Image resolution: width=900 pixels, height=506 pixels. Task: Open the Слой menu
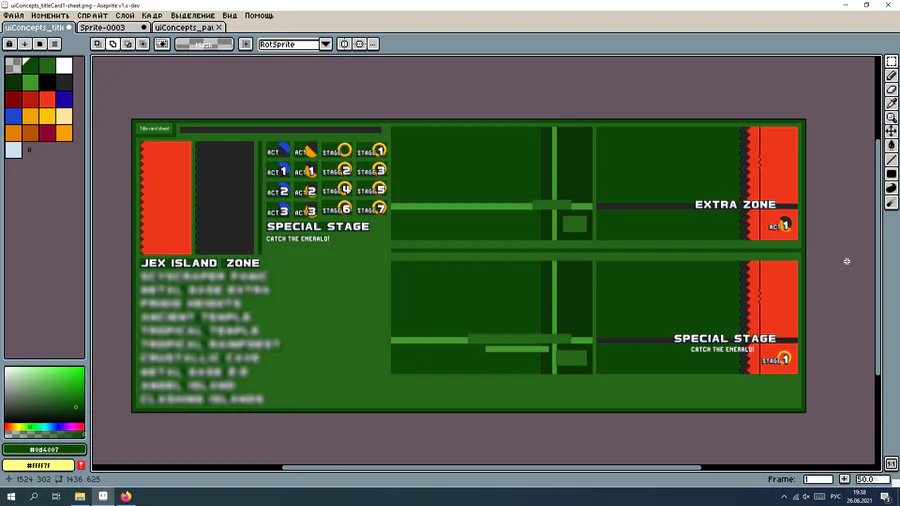click(x=125, y=15)
